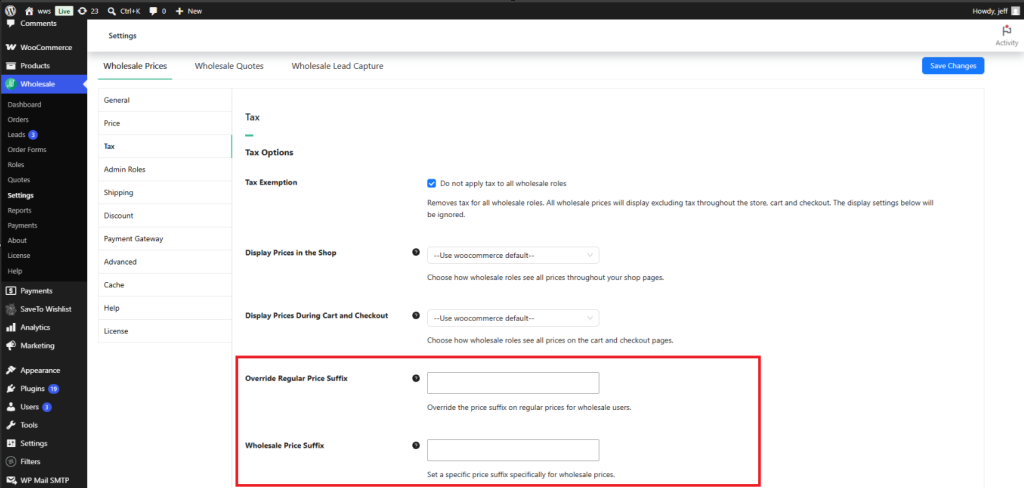The image size is (1024, 488).
Task: Click the Analytics bar chart icon
Action: (x=10, y=327)
